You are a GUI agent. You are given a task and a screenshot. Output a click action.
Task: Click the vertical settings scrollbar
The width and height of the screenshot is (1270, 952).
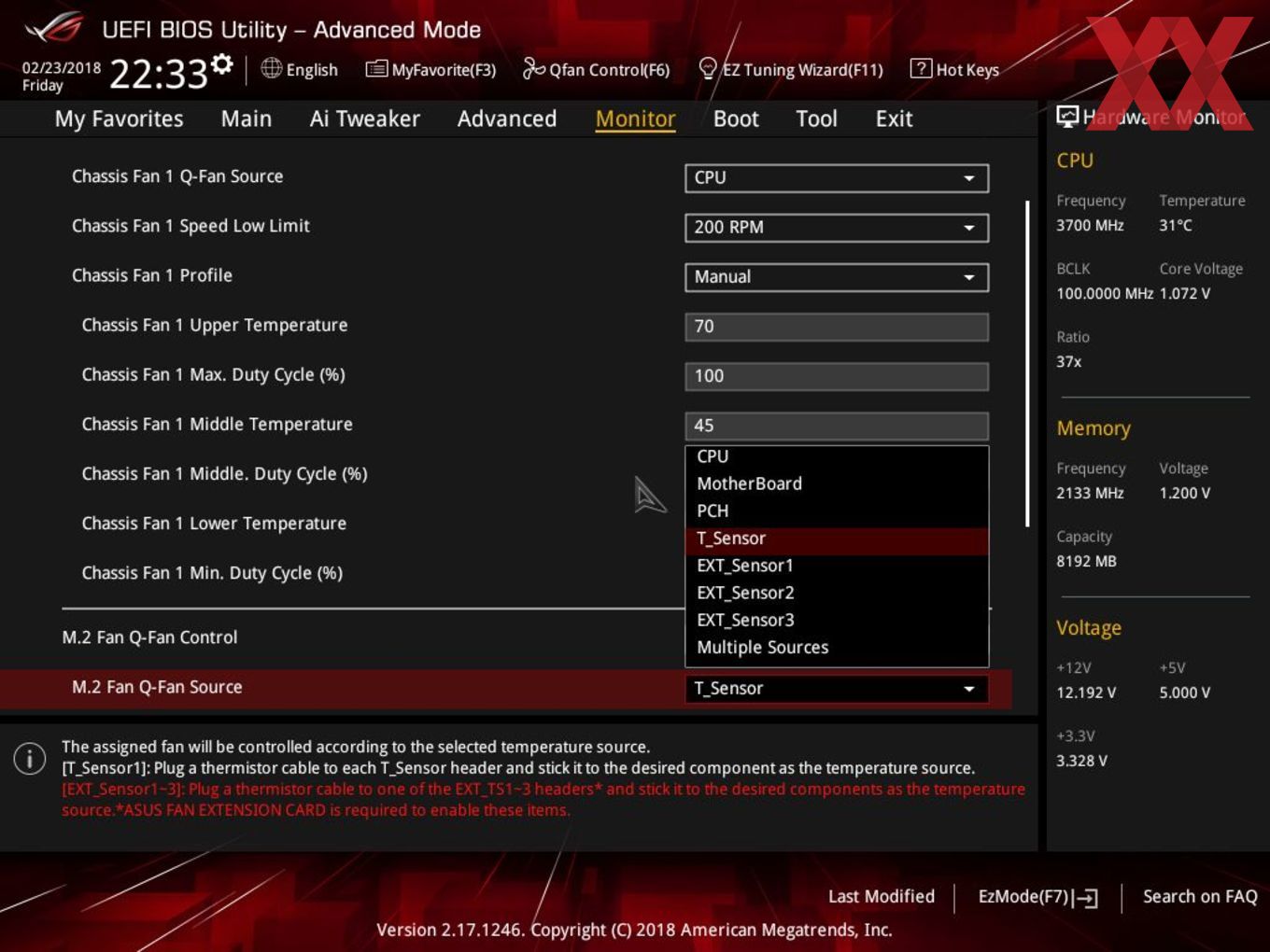click(1027, 364)
